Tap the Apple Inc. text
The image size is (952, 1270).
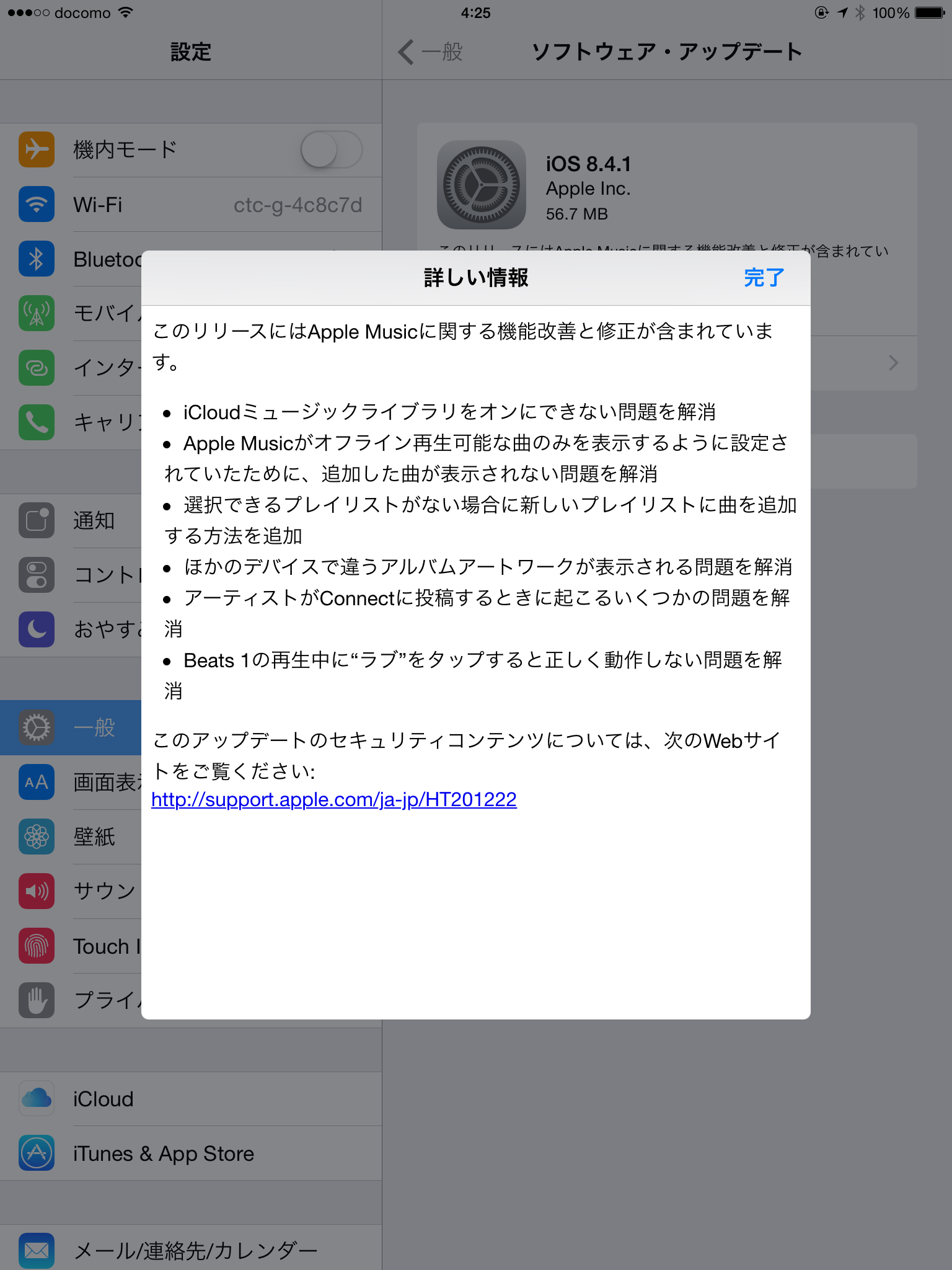point(588,189)
